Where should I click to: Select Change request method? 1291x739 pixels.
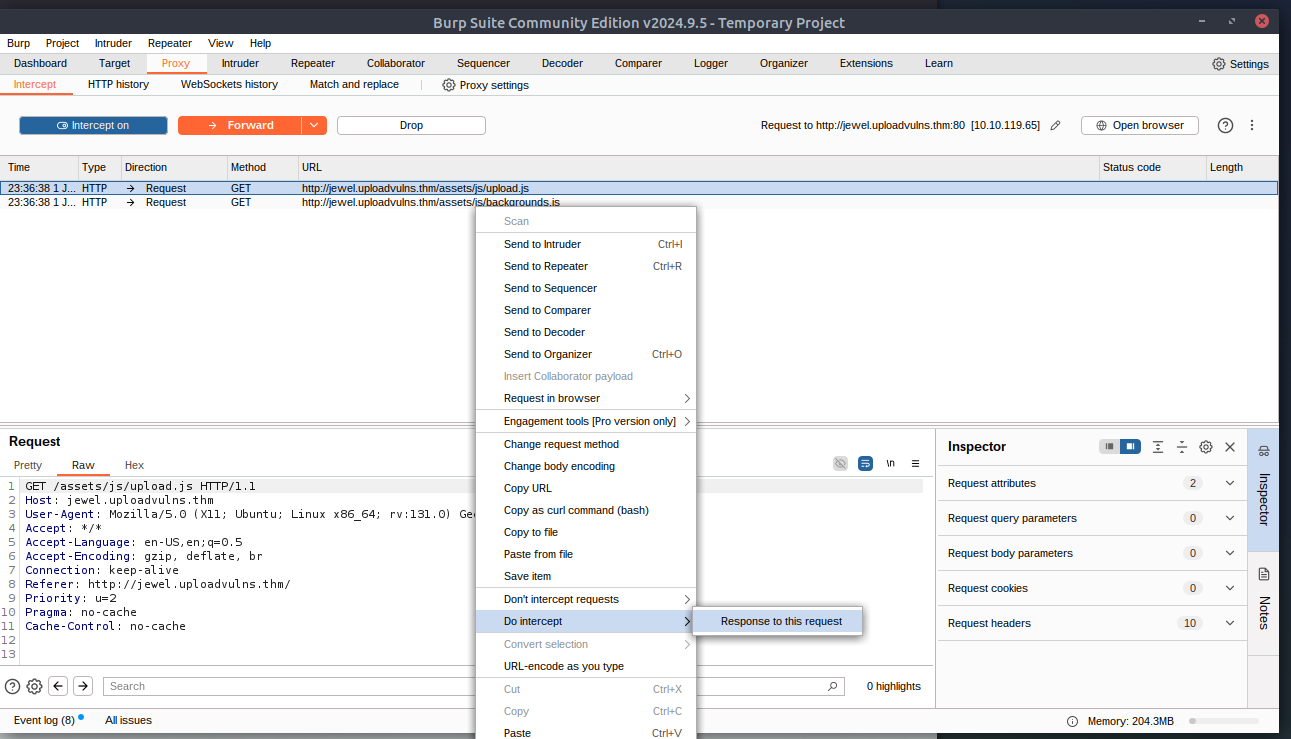point(585,444)
